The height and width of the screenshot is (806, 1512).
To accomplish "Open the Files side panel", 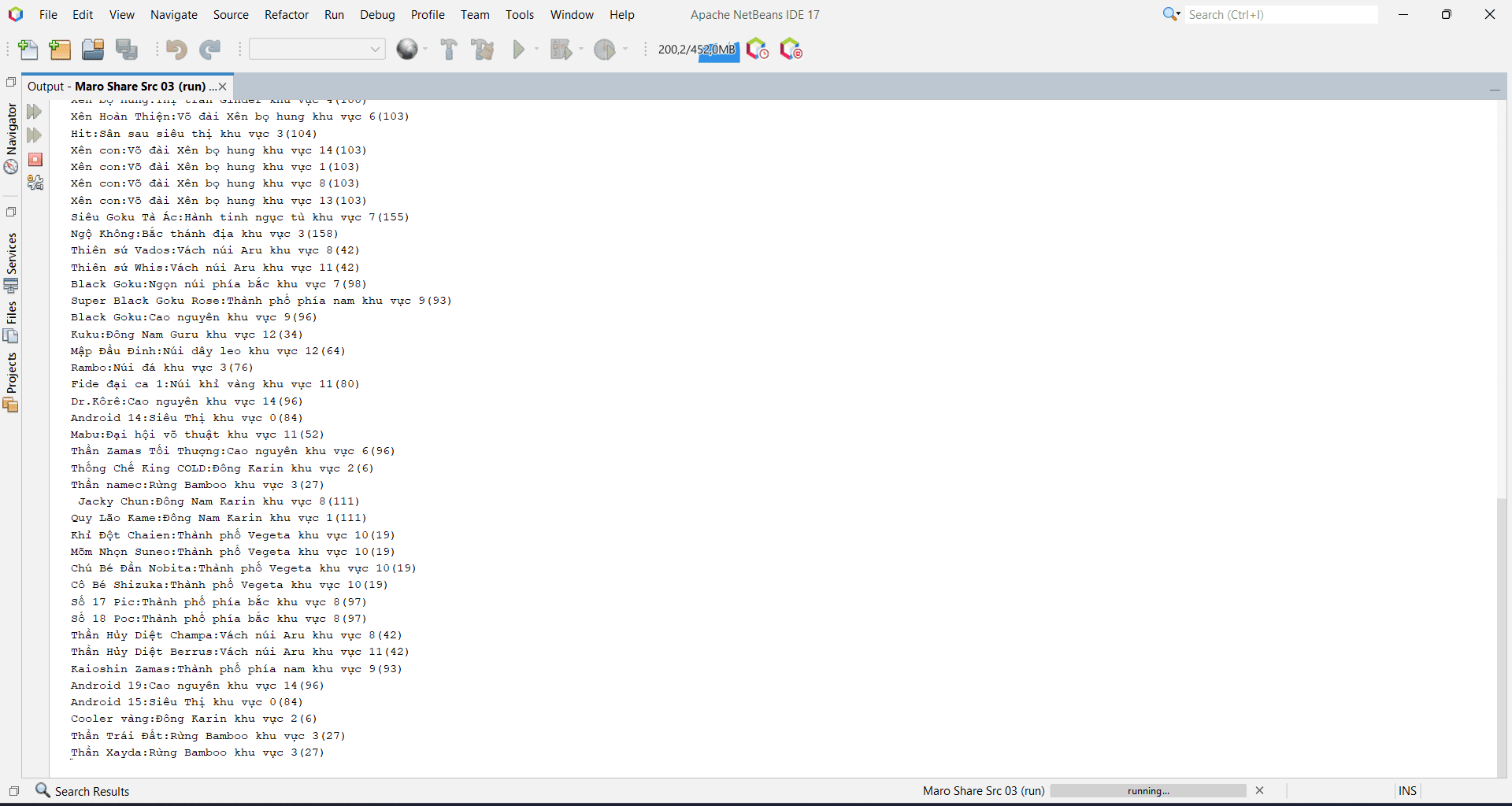I will coord(11,322).
